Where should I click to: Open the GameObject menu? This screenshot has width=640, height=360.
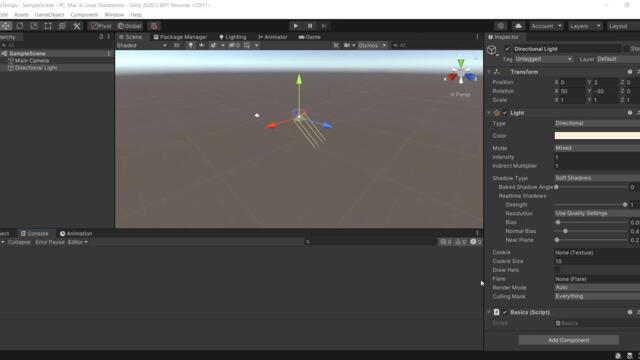[49, 15]
